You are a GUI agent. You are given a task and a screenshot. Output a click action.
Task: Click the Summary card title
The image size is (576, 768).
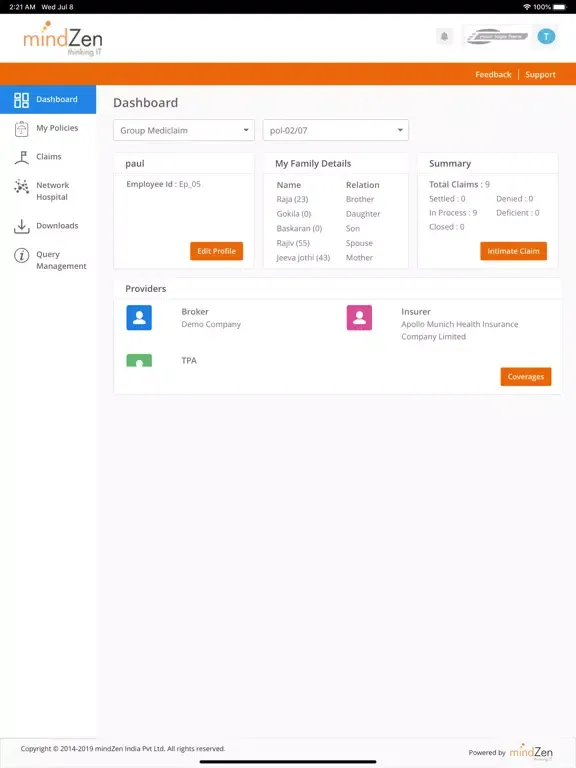point(450,164)
